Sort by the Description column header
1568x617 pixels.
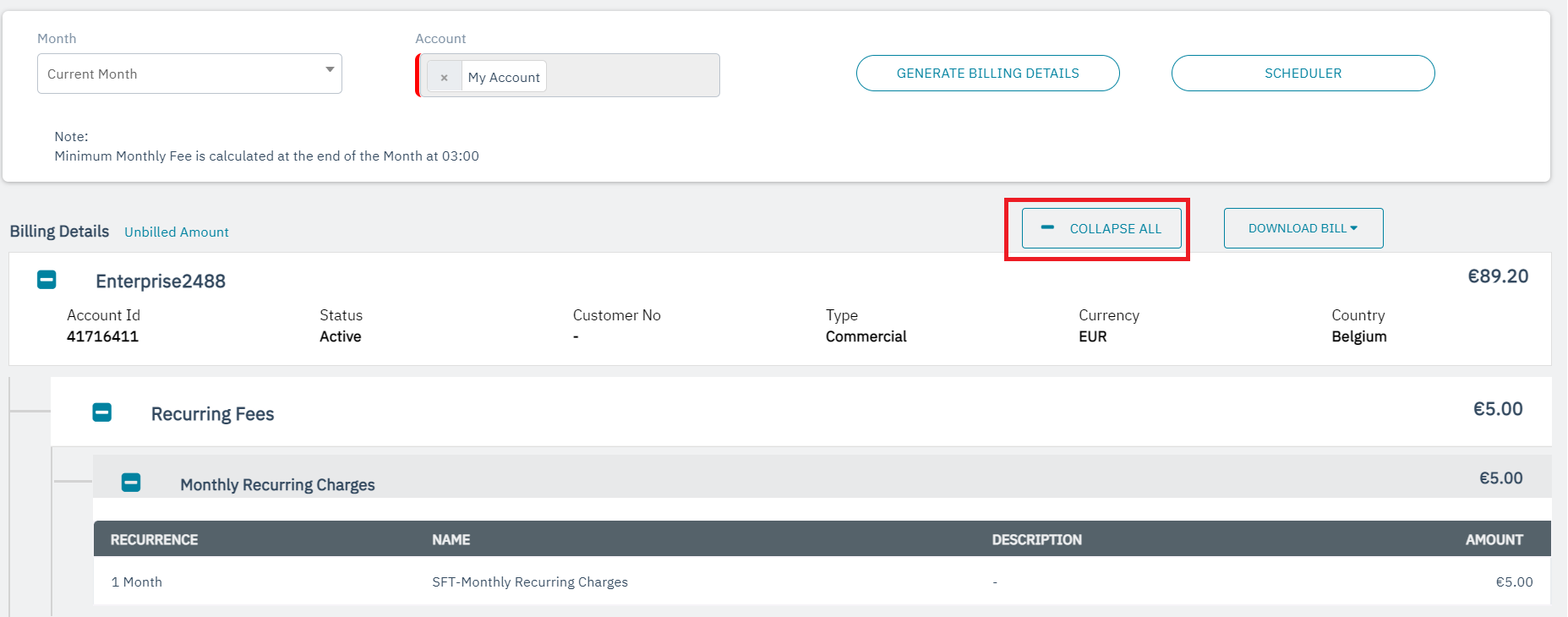point(1036,539)
